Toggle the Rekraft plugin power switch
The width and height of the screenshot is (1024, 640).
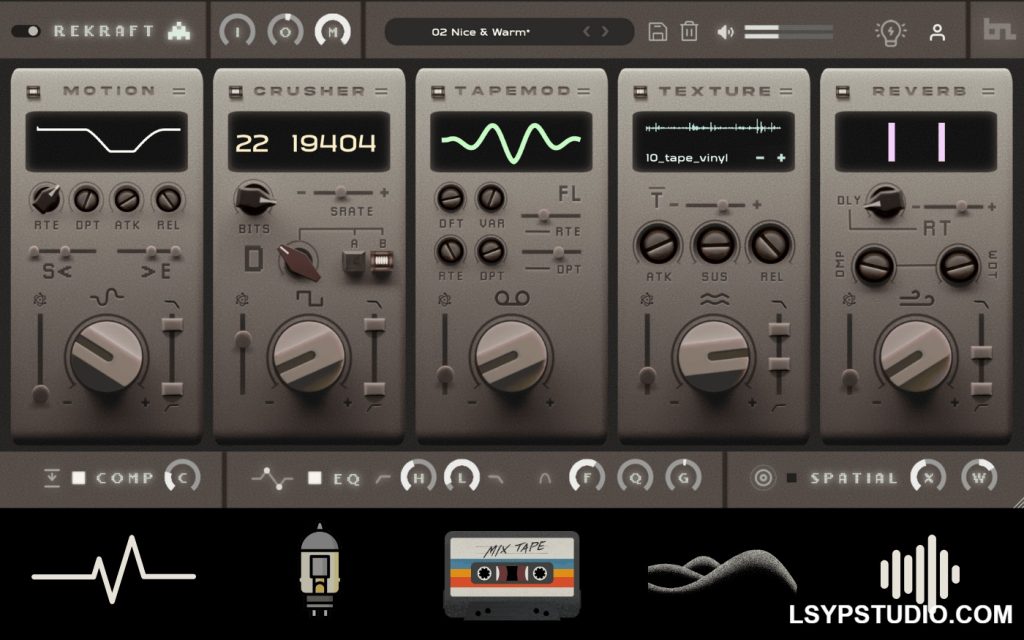[25, 31]
